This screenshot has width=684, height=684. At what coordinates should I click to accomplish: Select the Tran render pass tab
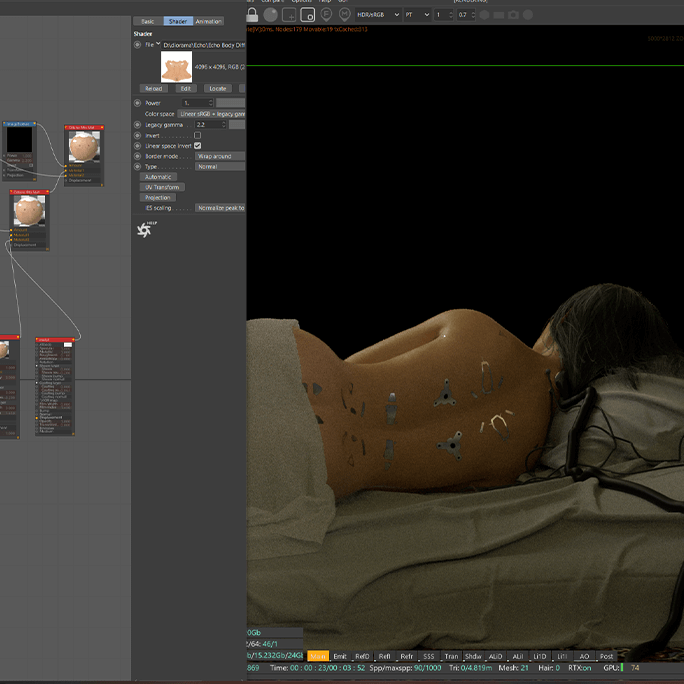click(x=451, y=656)
